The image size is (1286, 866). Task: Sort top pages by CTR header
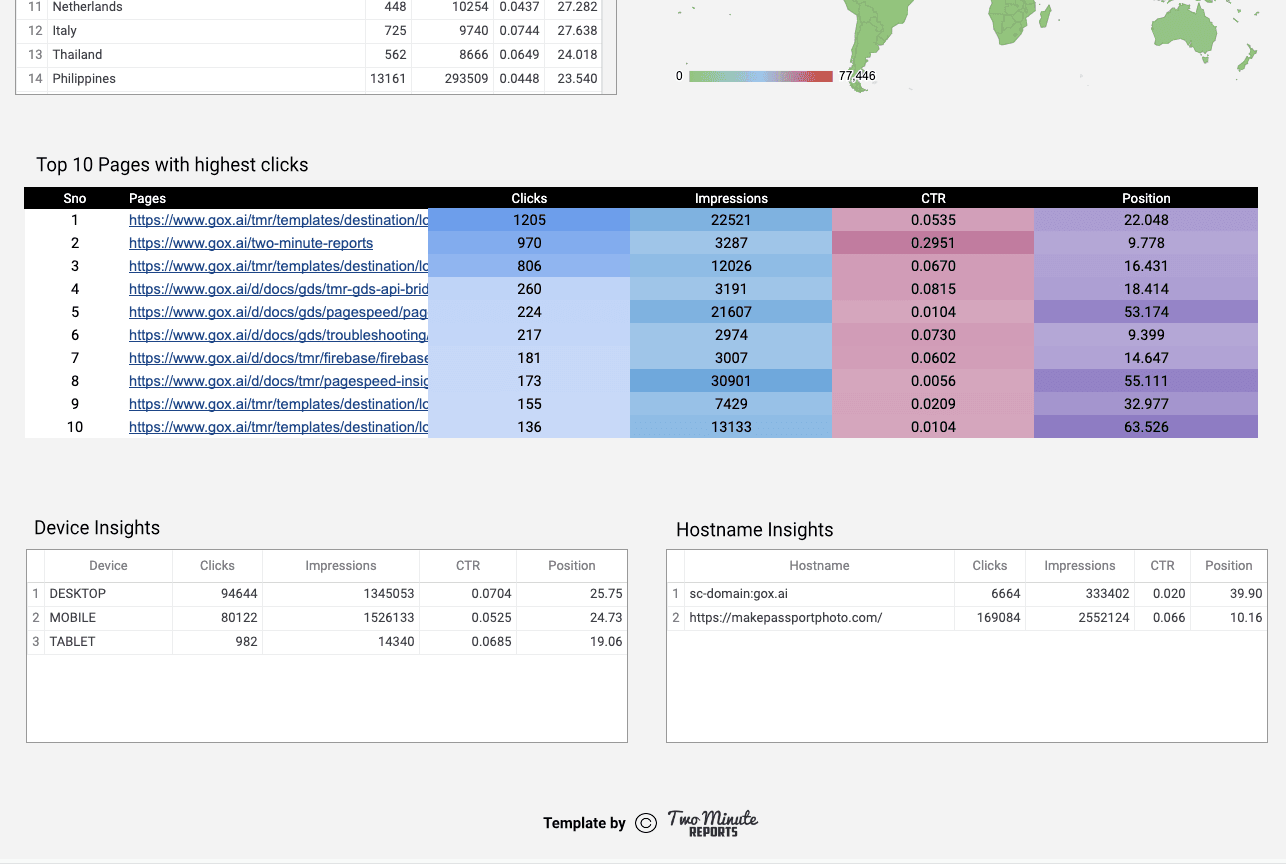(x=933, y=198)
